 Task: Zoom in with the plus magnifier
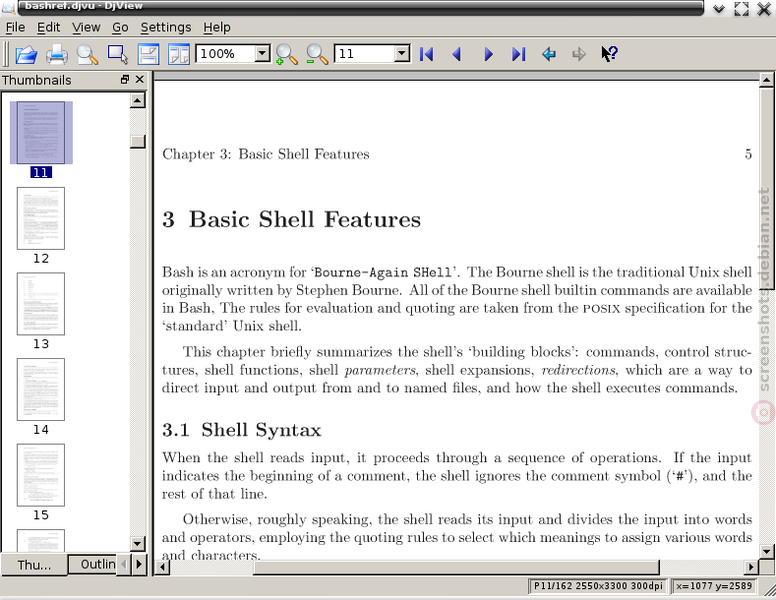[287, 54]
